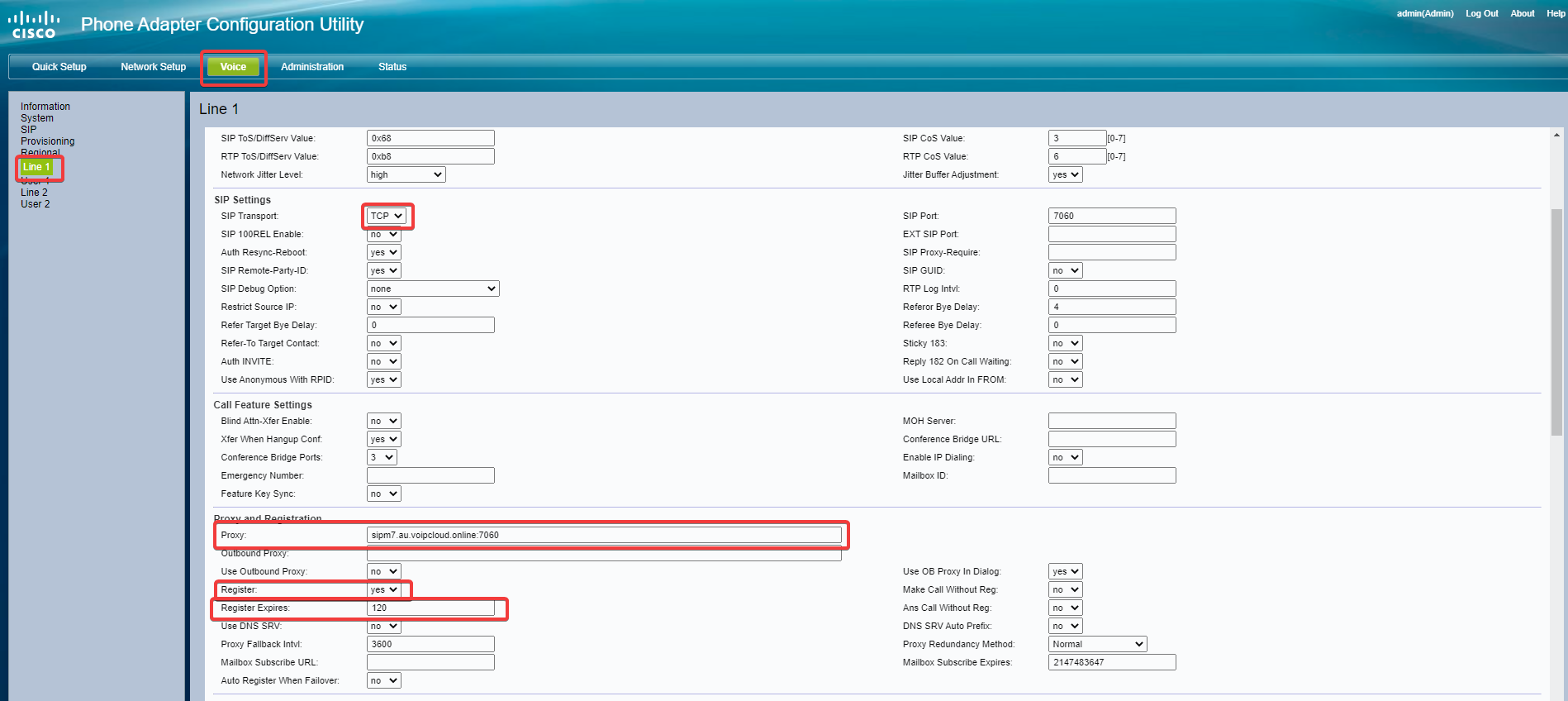Open the Reply 182 On Call Waiting dropdown
Image resolution: width=1568 pixels, height=701 pixels.
(1066, 361)
